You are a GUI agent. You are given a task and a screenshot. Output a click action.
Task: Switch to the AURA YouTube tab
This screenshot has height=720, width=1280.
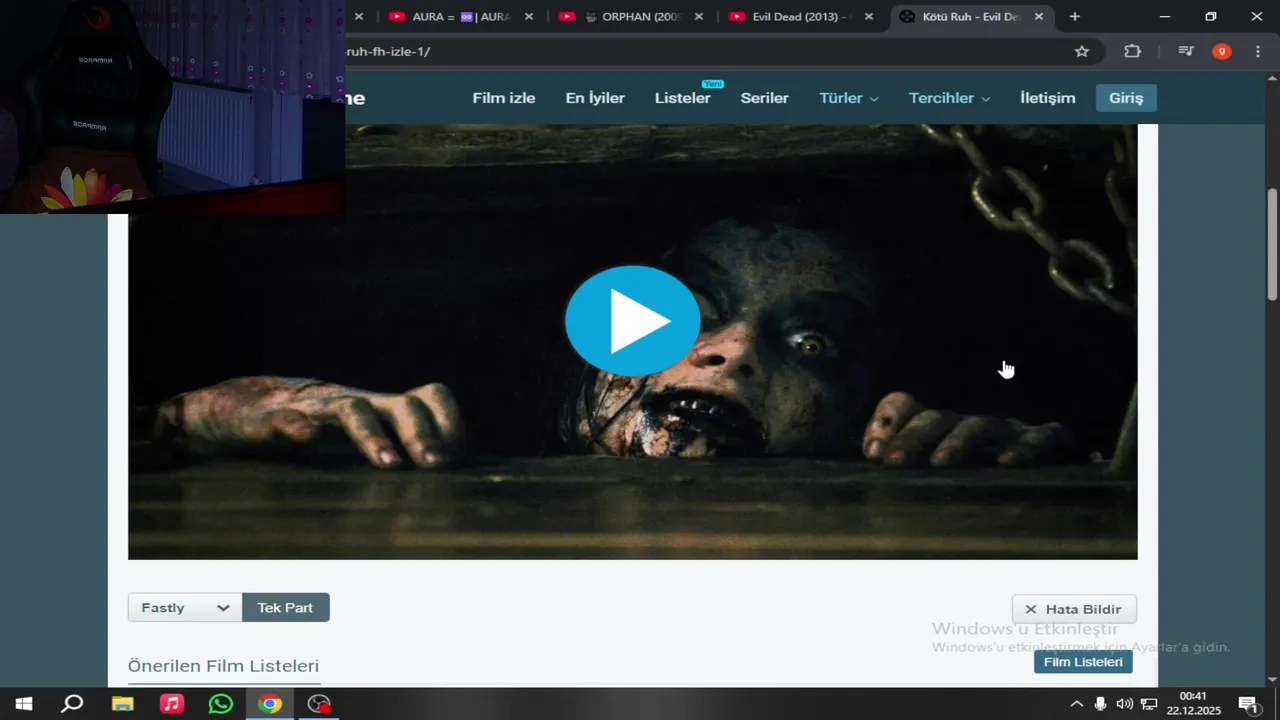(460, 17)
